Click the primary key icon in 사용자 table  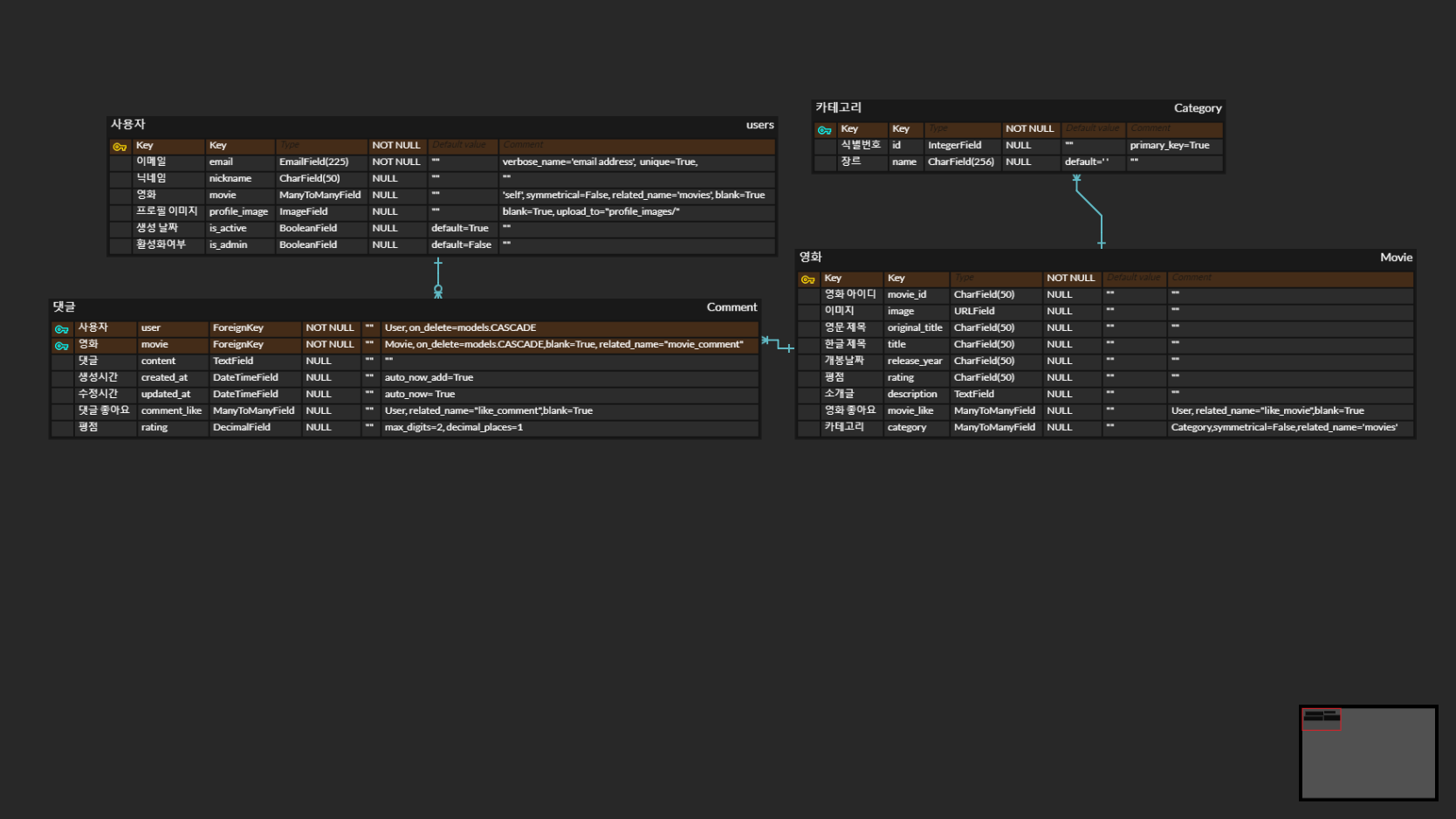coord(120,146)
